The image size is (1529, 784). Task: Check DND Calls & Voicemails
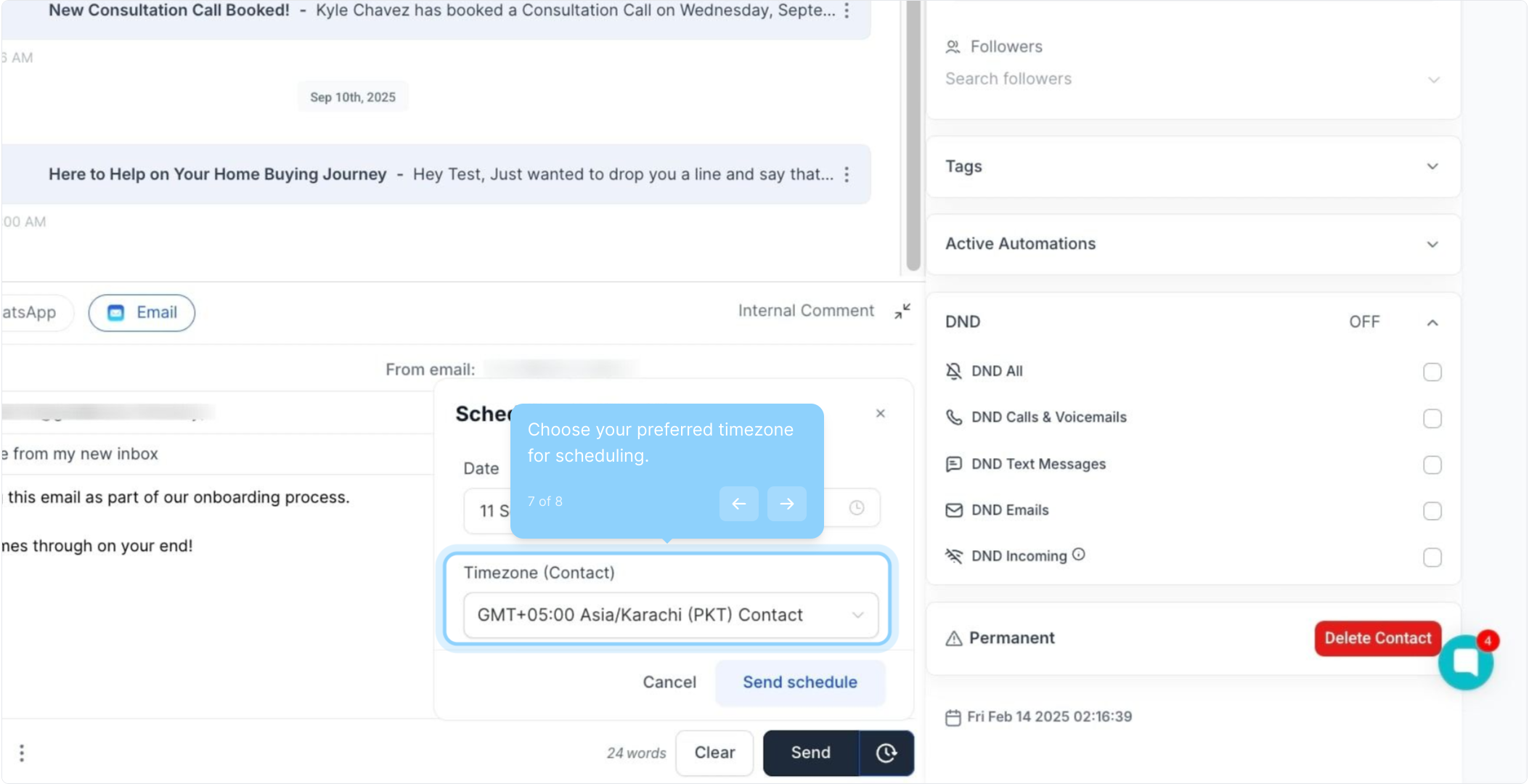click(1432, 418)
